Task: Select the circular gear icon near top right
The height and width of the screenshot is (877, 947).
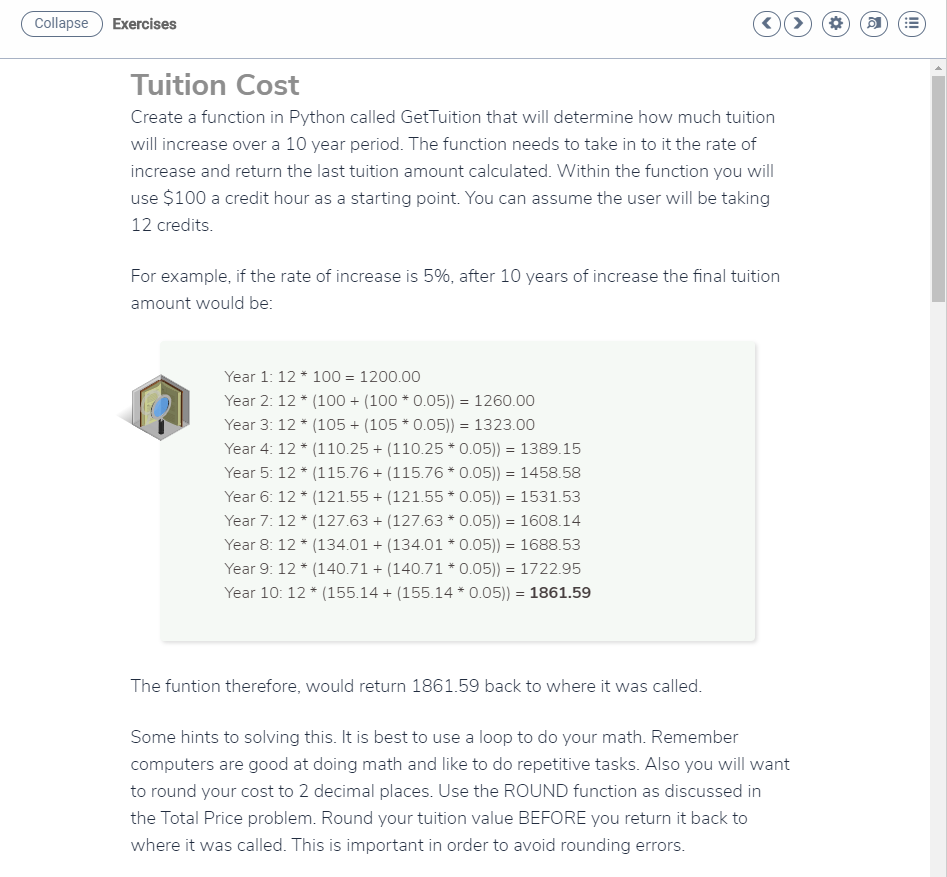Action: (x=836, y=23)
